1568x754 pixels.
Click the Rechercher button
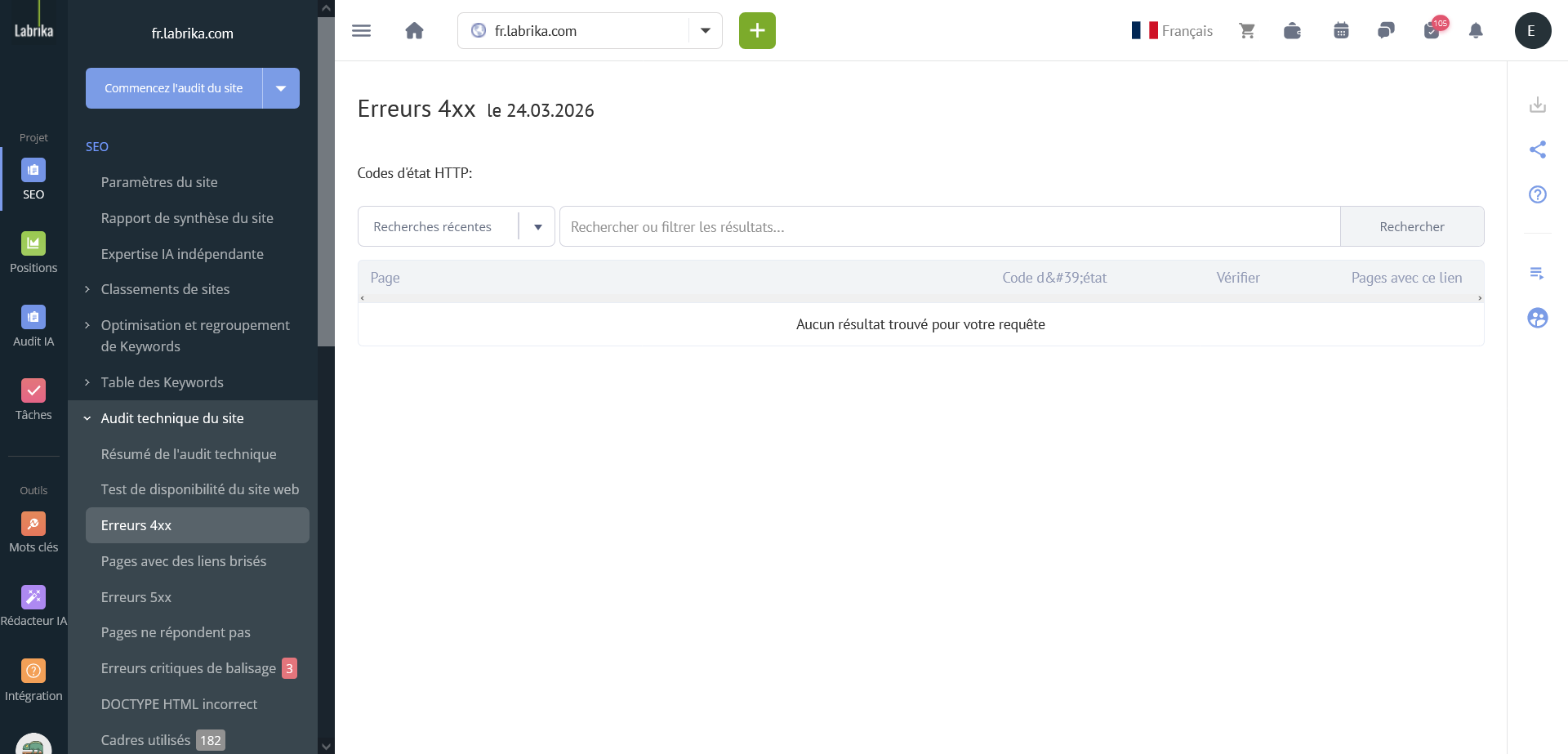1412,226
